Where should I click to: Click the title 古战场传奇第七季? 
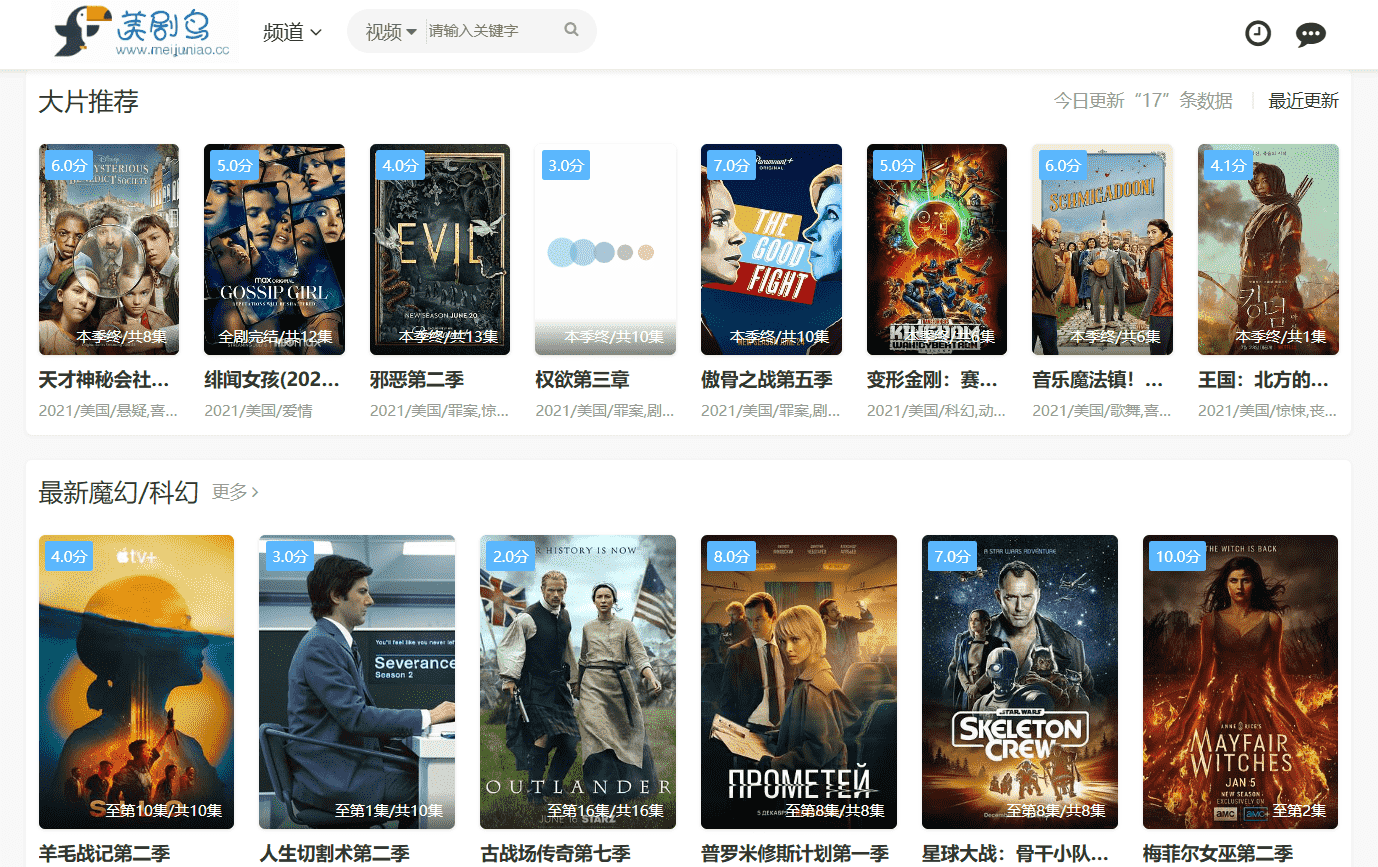555,854
